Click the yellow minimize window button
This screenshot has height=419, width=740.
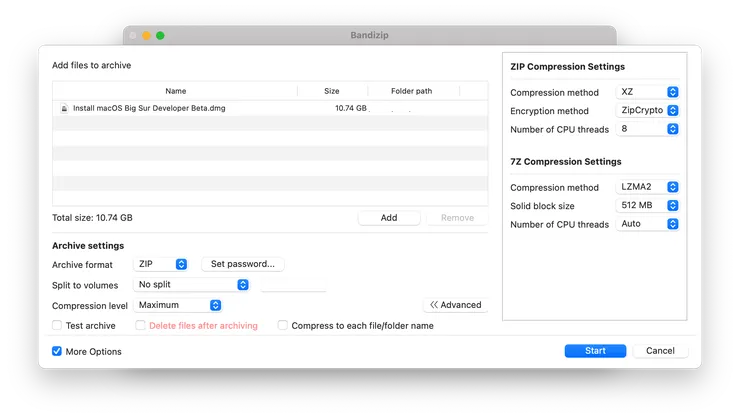(x=146, y=35)
